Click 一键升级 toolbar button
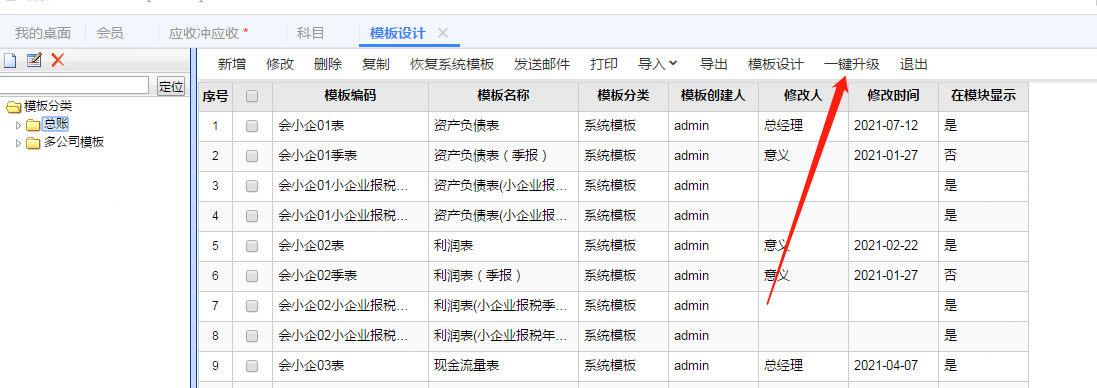Image resolution: width=1097 pixels, height=388 pixels. (851, 64)
